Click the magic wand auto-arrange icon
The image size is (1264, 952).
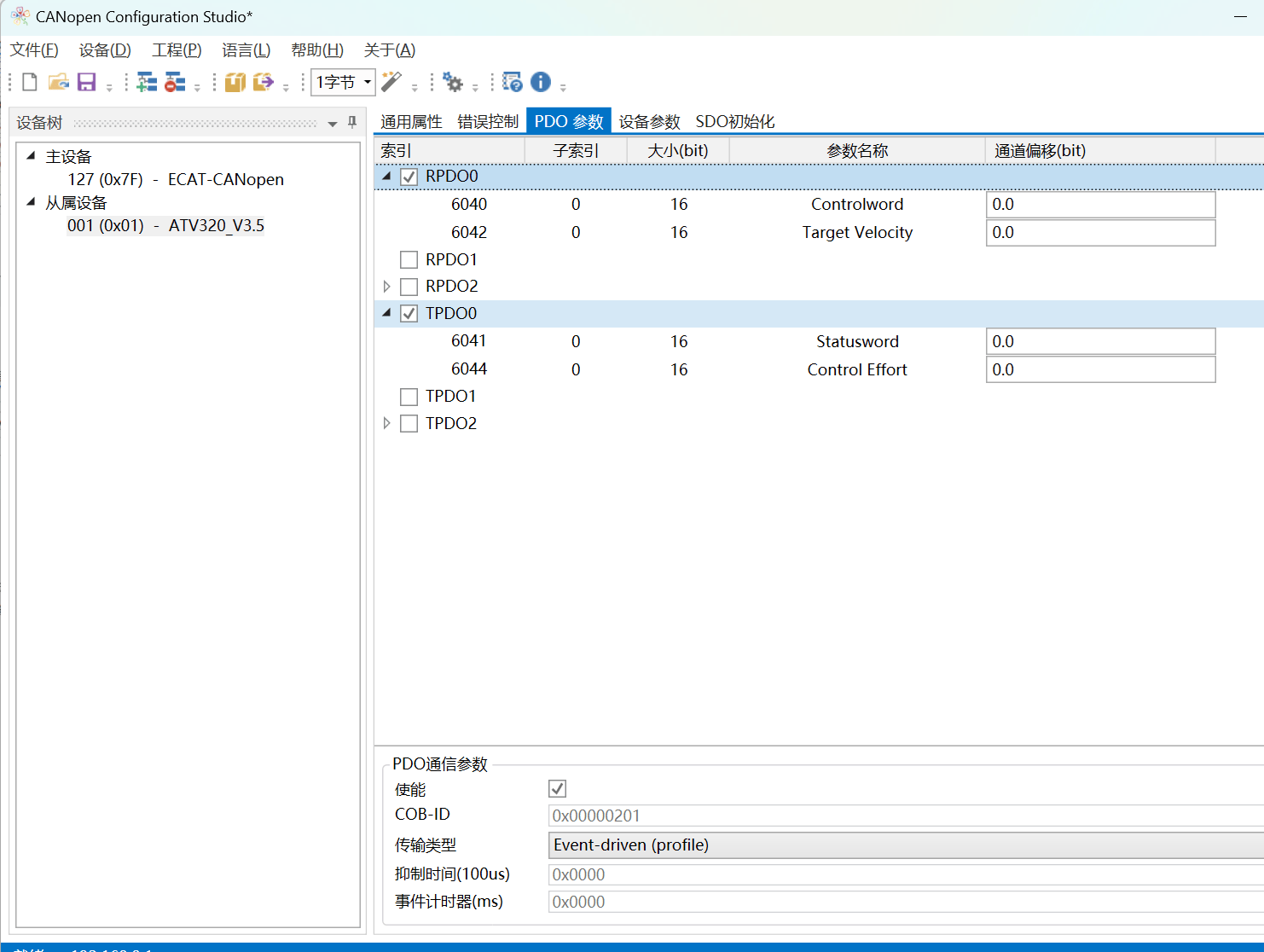[391, 82]
